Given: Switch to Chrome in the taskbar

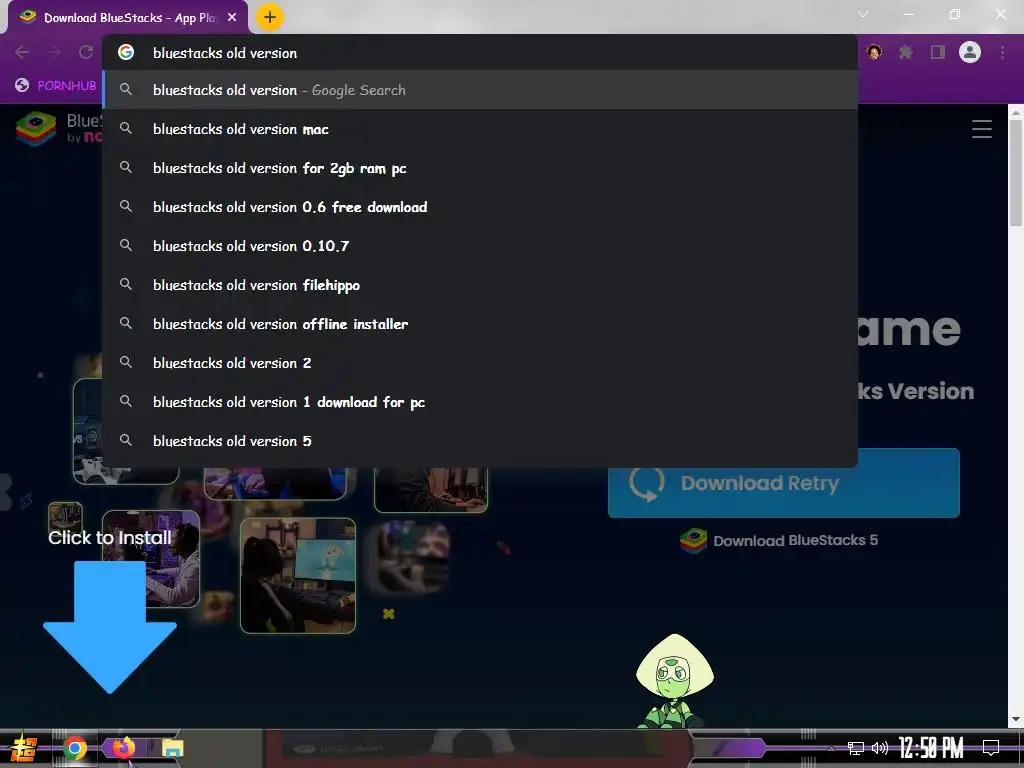Looking at the screenshot, I should click(x=74, y=748).
